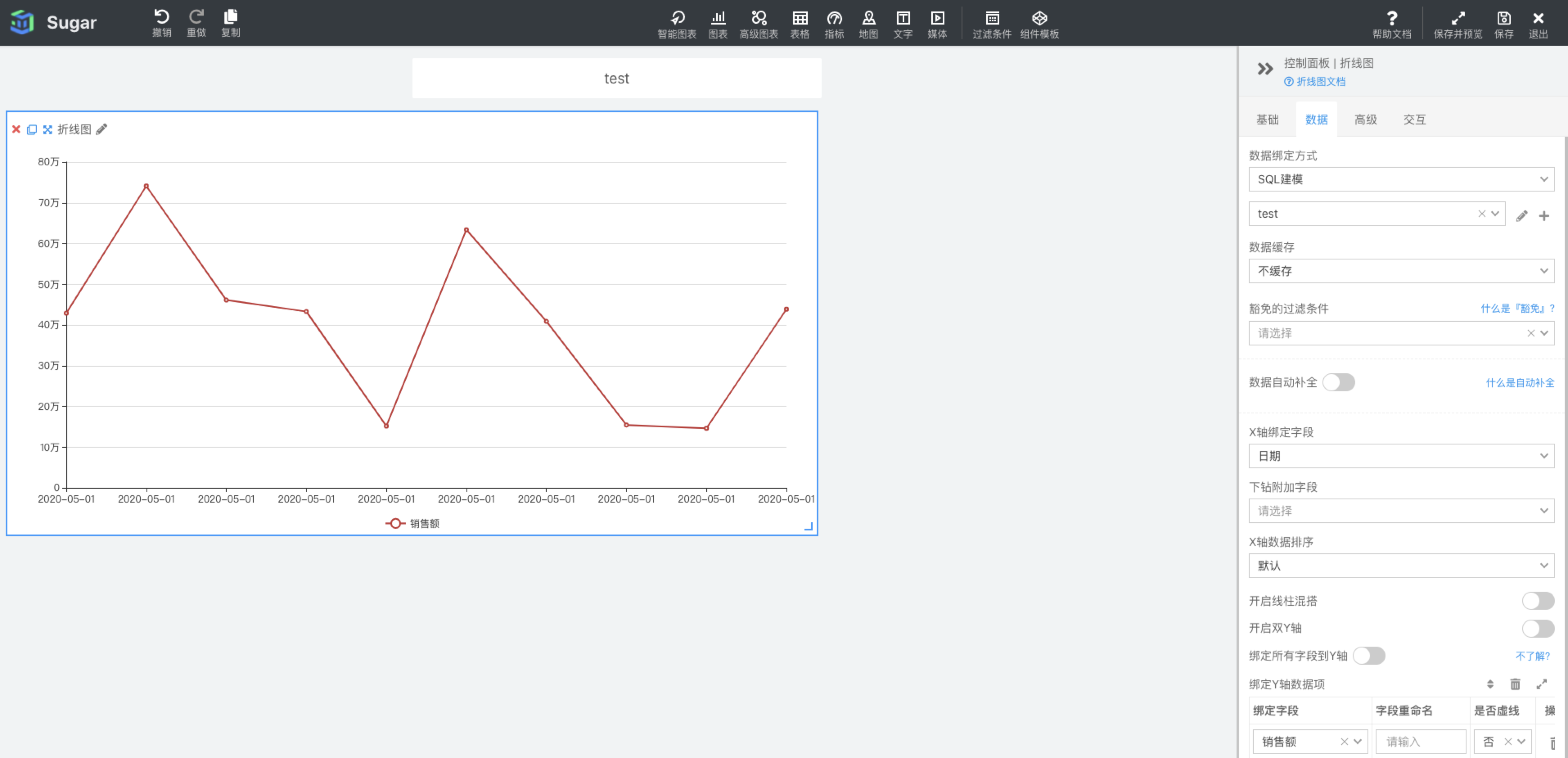
Task: Switch to the 数据 tab
Action: (x=1317, y=120)
